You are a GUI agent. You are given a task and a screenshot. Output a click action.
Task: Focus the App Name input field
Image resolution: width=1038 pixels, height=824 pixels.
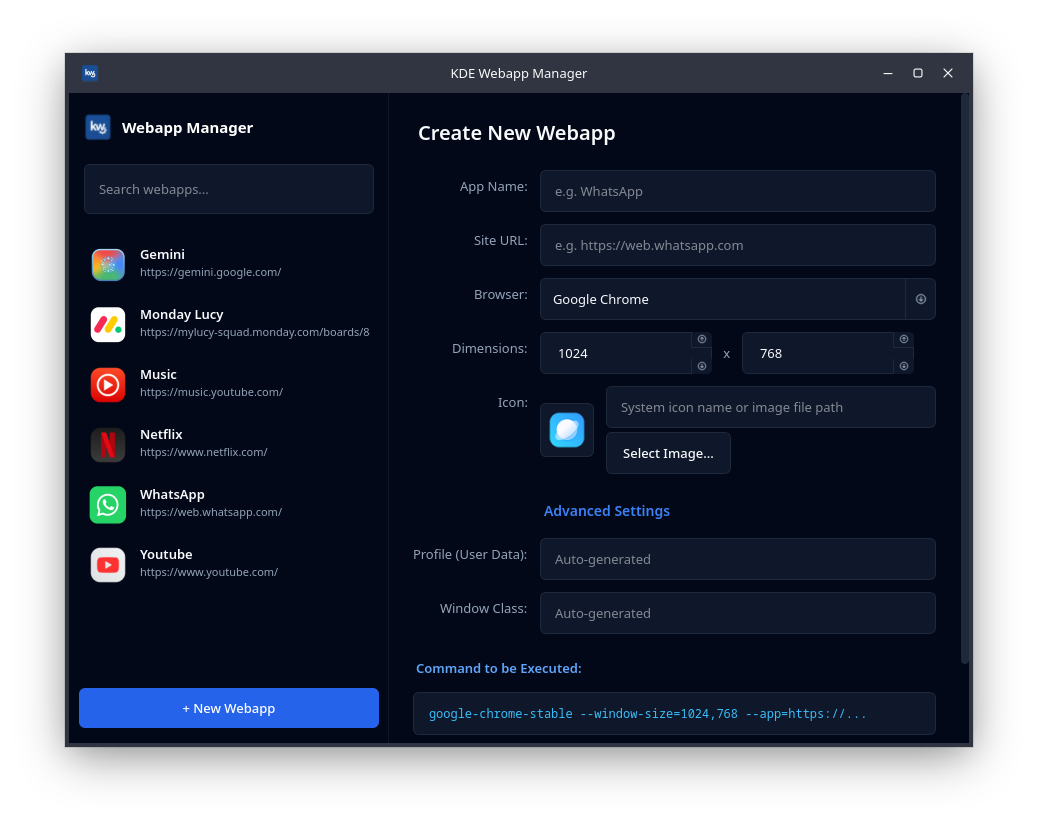pos(737,191)
